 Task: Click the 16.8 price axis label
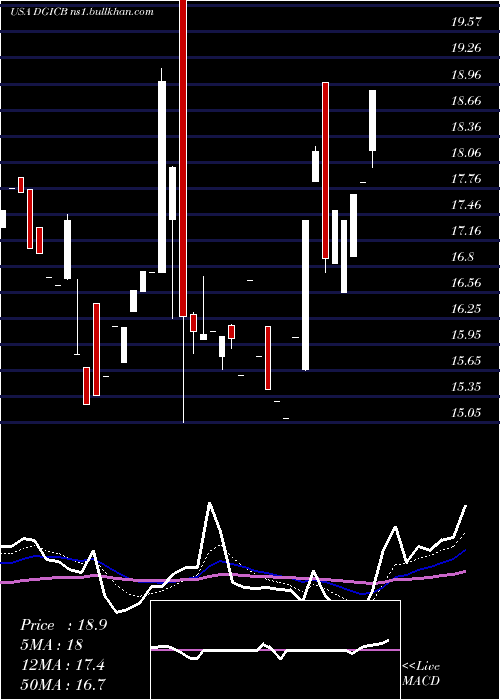(x=463, y=257)
